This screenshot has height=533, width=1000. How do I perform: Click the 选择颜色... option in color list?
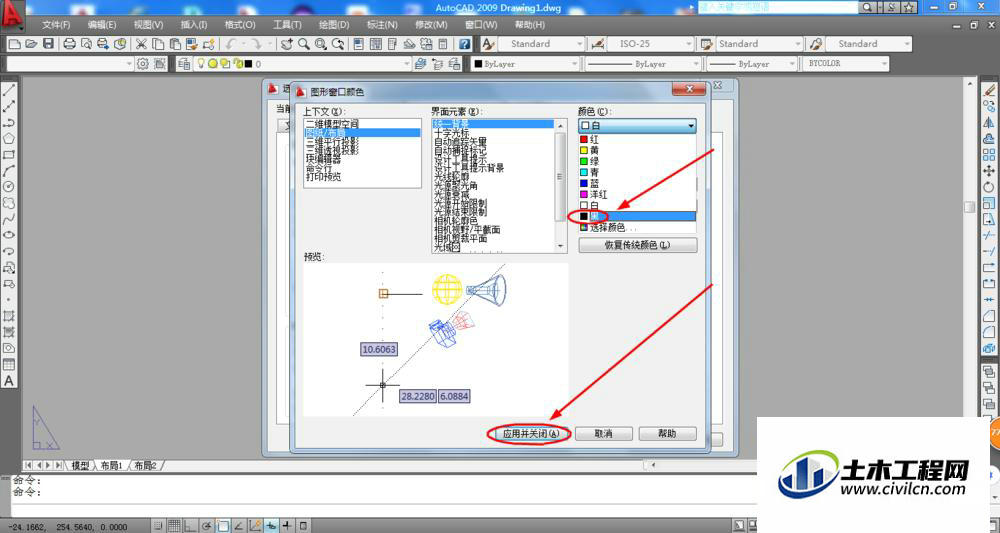[637, 228]
